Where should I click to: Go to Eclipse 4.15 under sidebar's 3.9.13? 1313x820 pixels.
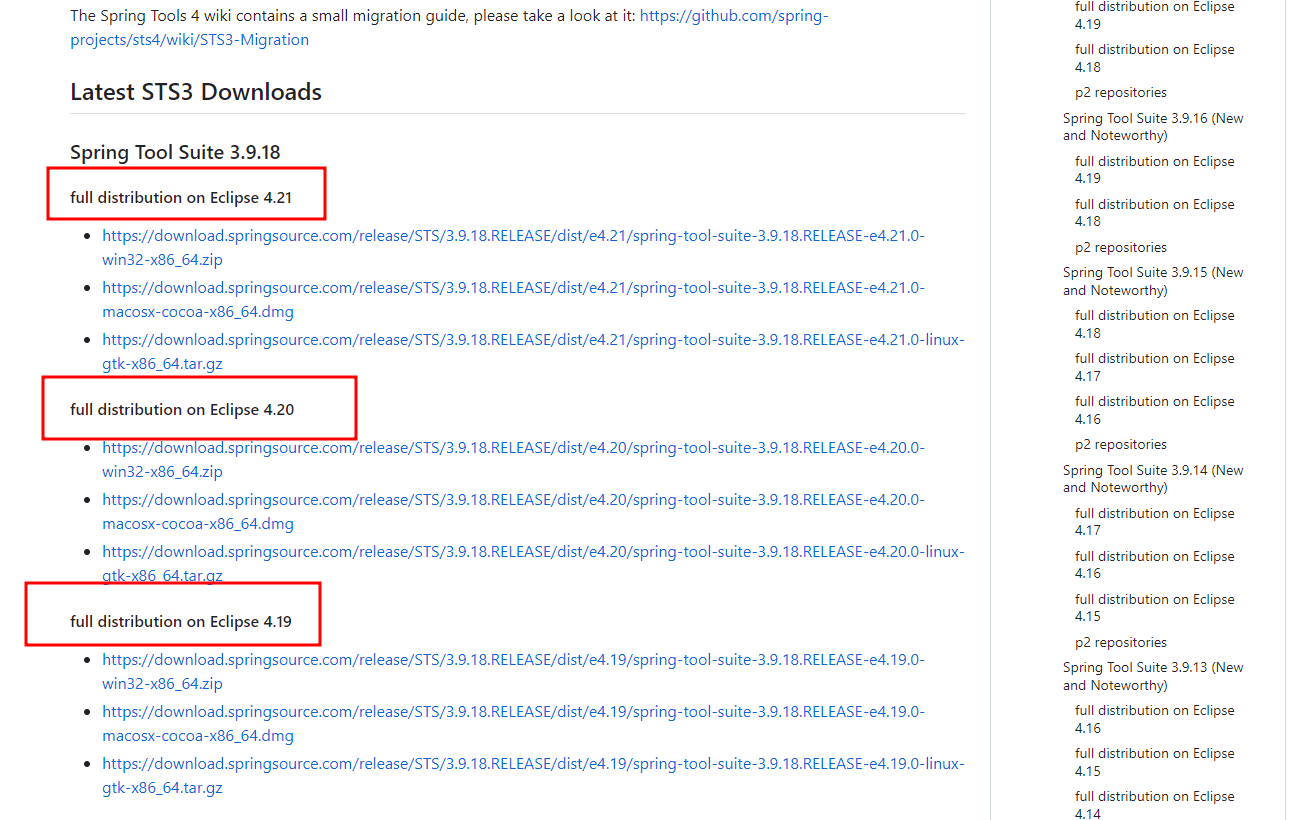pyautogui.click(x=1155, y=762)
